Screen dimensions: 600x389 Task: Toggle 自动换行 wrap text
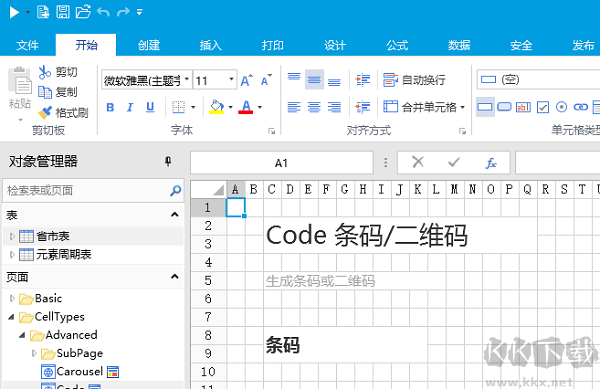414,80
